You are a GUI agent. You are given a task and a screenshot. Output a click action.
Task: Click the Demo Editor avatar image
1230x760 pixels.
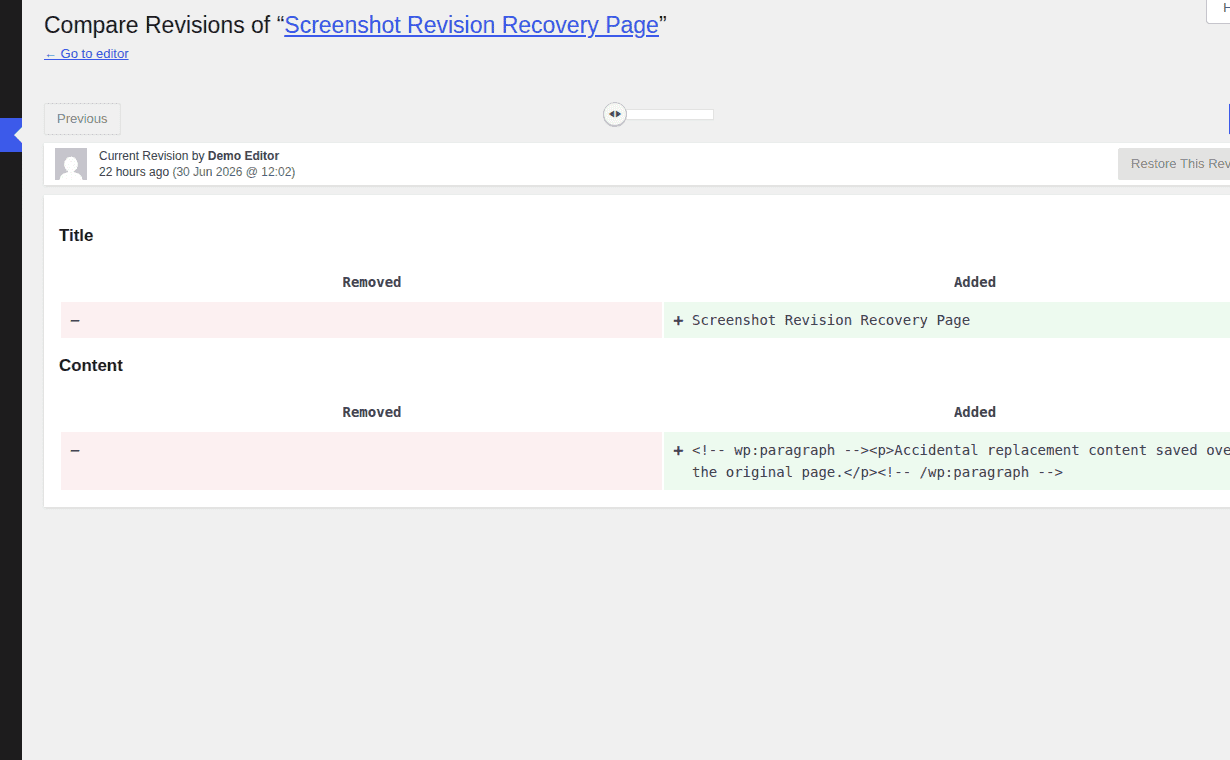71,164
